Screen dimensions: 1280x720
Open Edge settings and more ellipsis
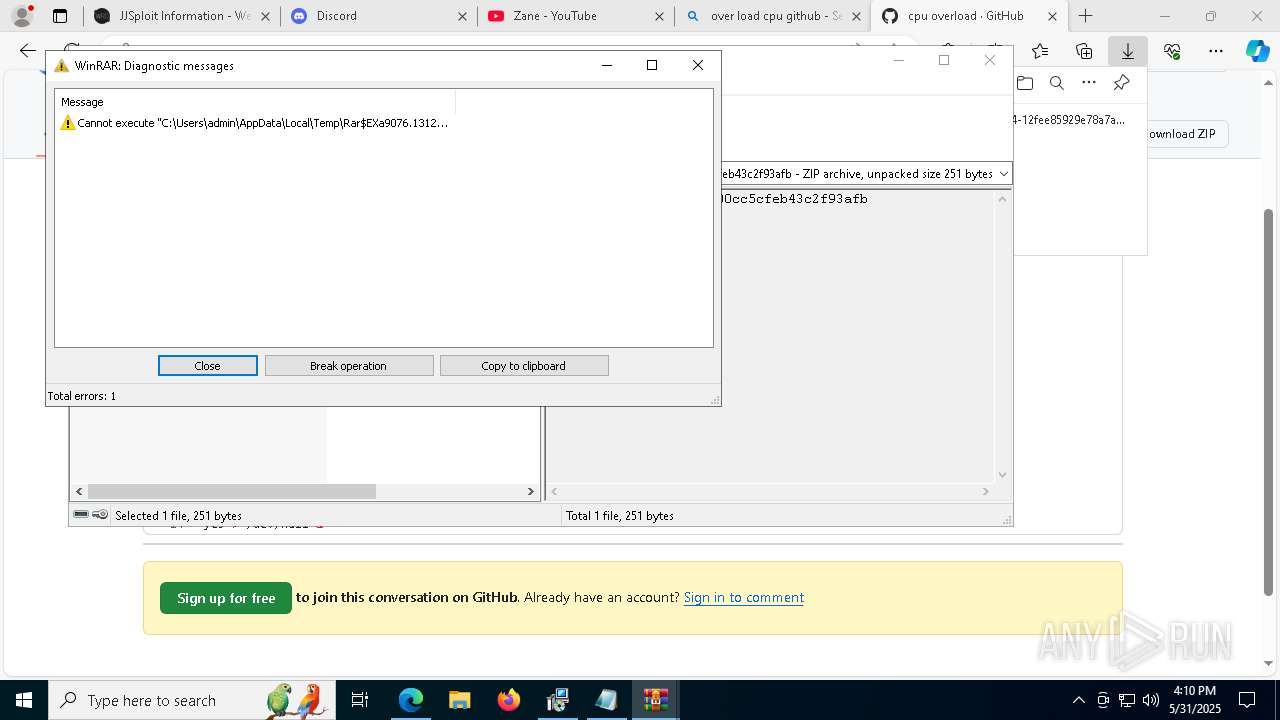[1216, 51]
